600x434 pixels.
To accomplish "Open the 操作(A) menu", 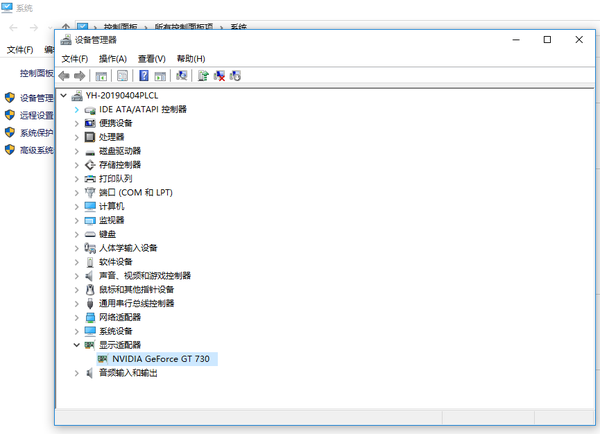I will (112, 59).
